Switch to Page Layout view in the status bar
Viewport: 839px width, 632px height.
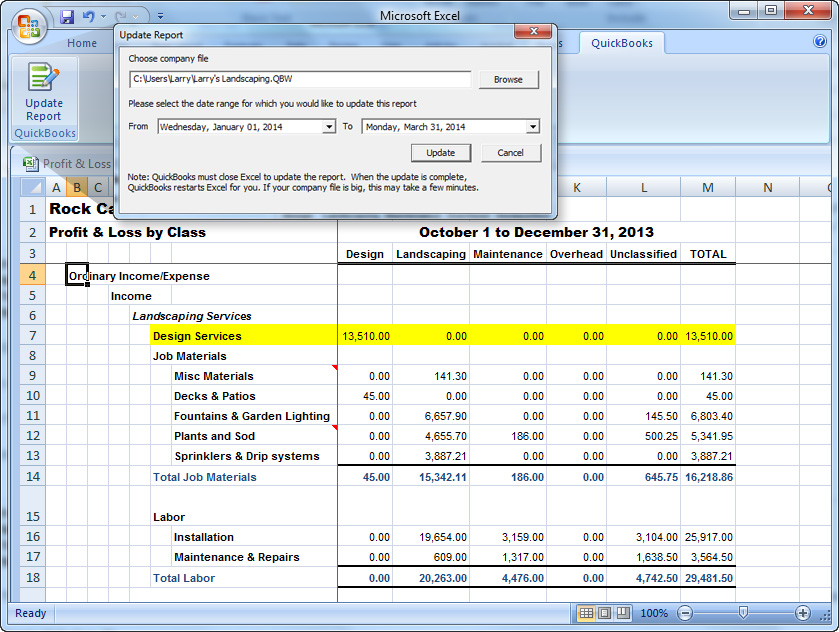pyautogui.click(x=605, y=613)
